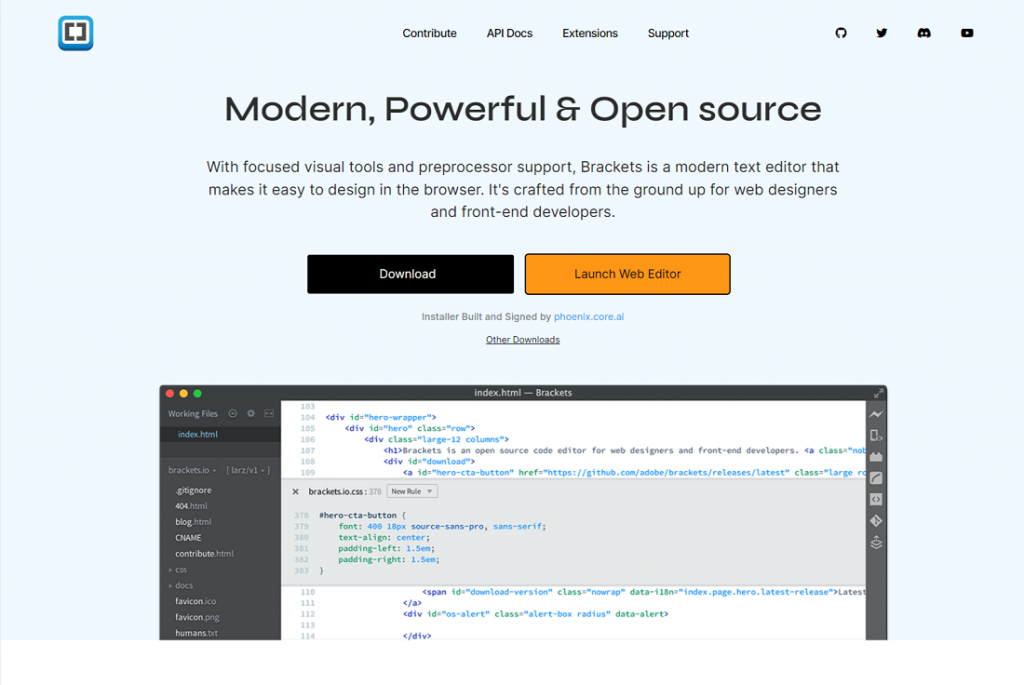
Task: Expand the css folder
Action: (x=178, y=569)
